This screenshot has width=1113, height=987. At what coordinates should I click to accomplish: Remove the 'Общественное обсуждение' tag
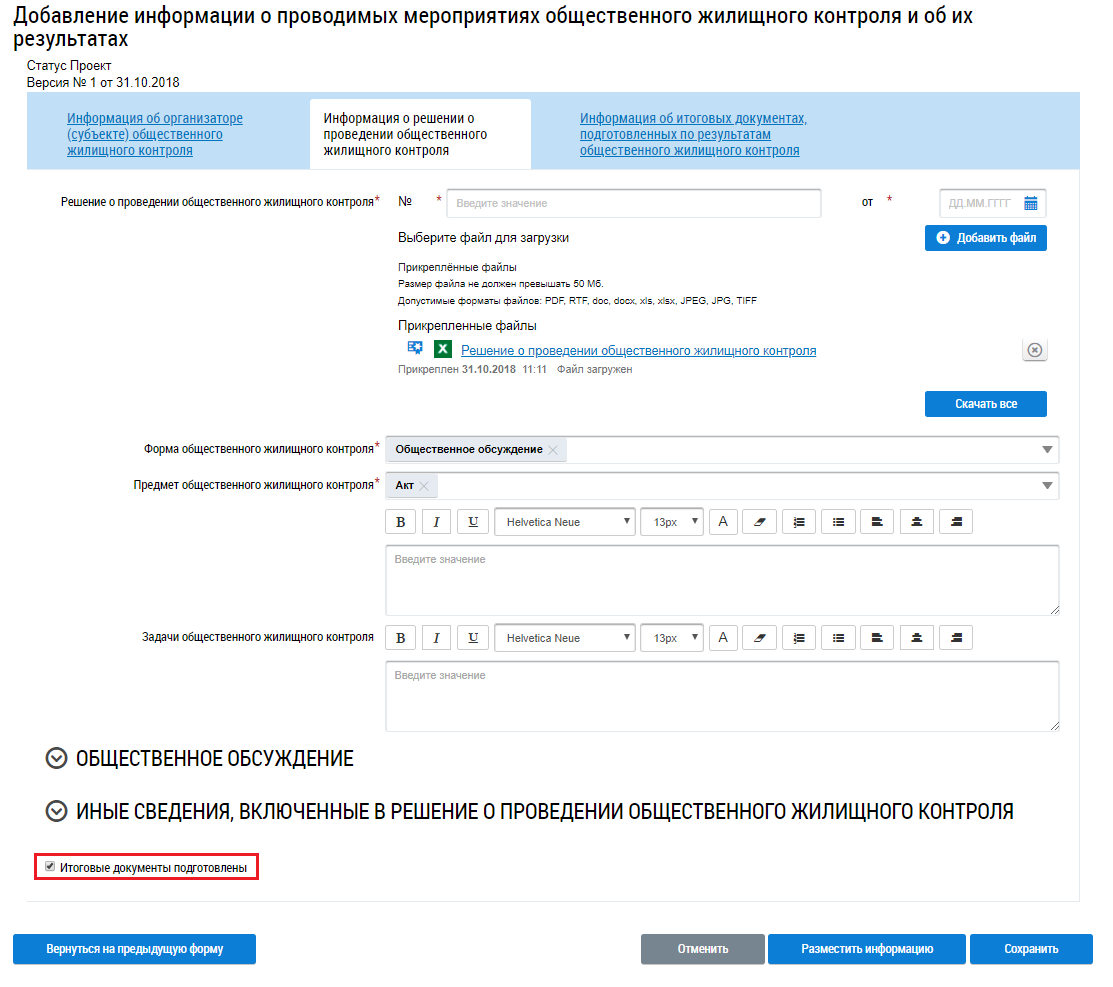point(553,449)
